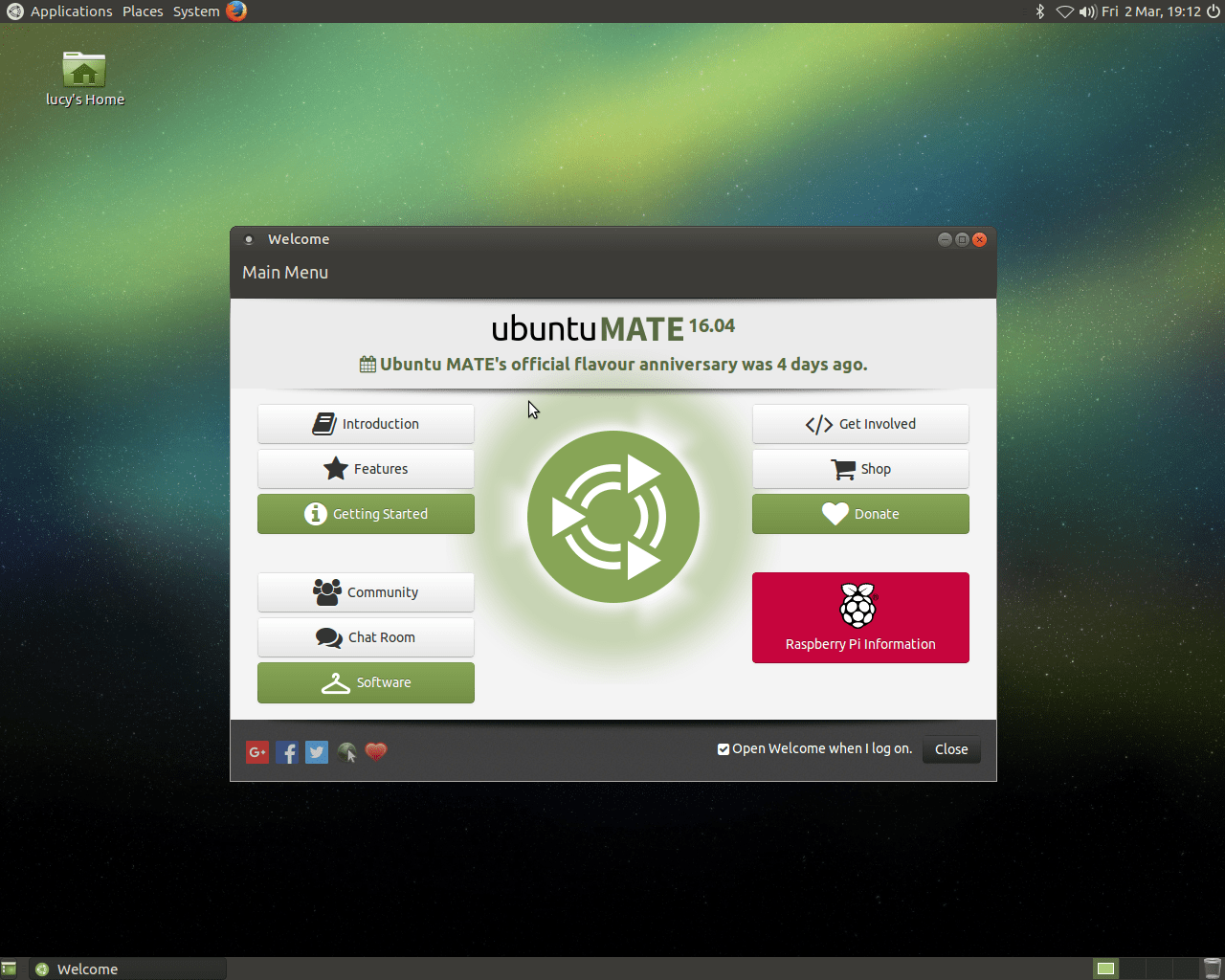Click the Get Involved button
Screen dimensions: 1225x980
[860, 424]
